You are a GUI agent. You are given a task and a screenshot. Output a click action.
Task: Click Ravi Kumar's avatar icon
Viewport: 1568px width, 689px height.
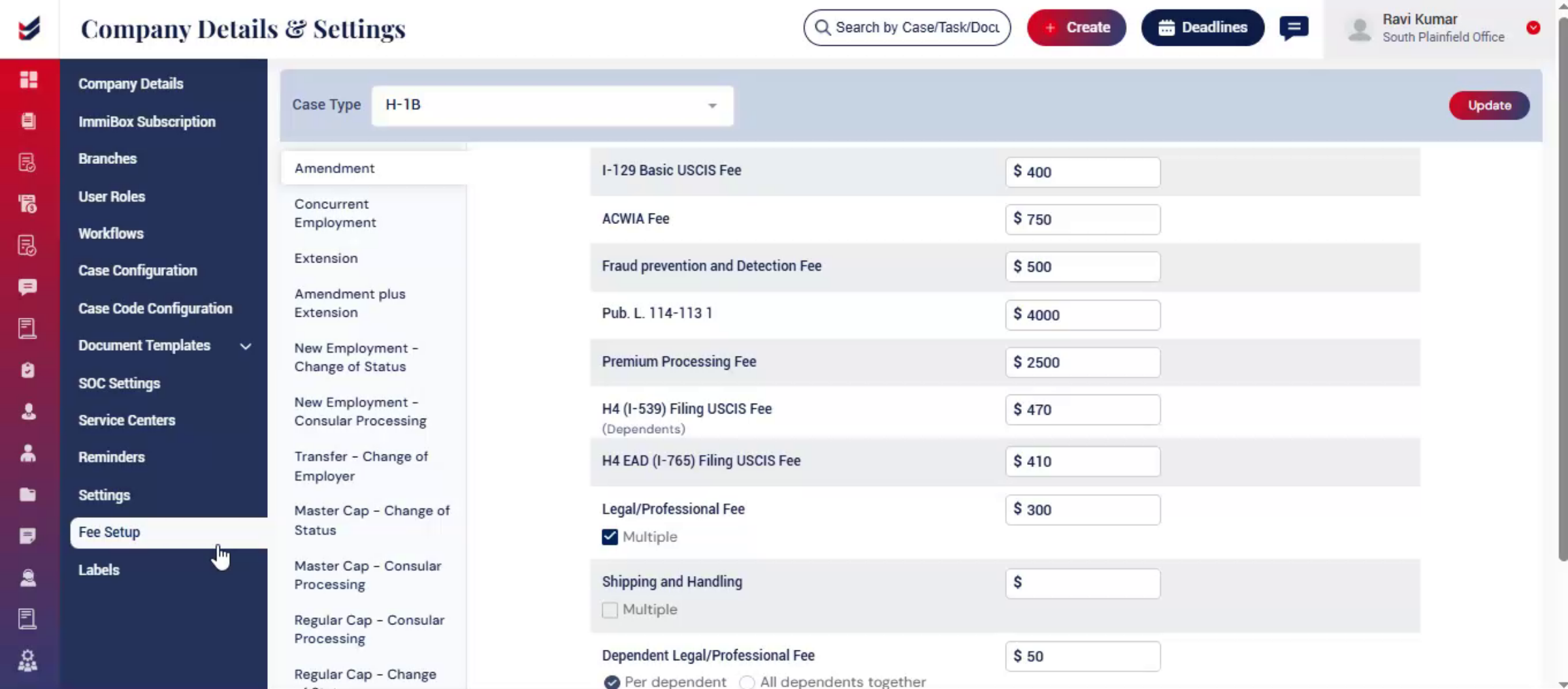[x=1360, y=29]
